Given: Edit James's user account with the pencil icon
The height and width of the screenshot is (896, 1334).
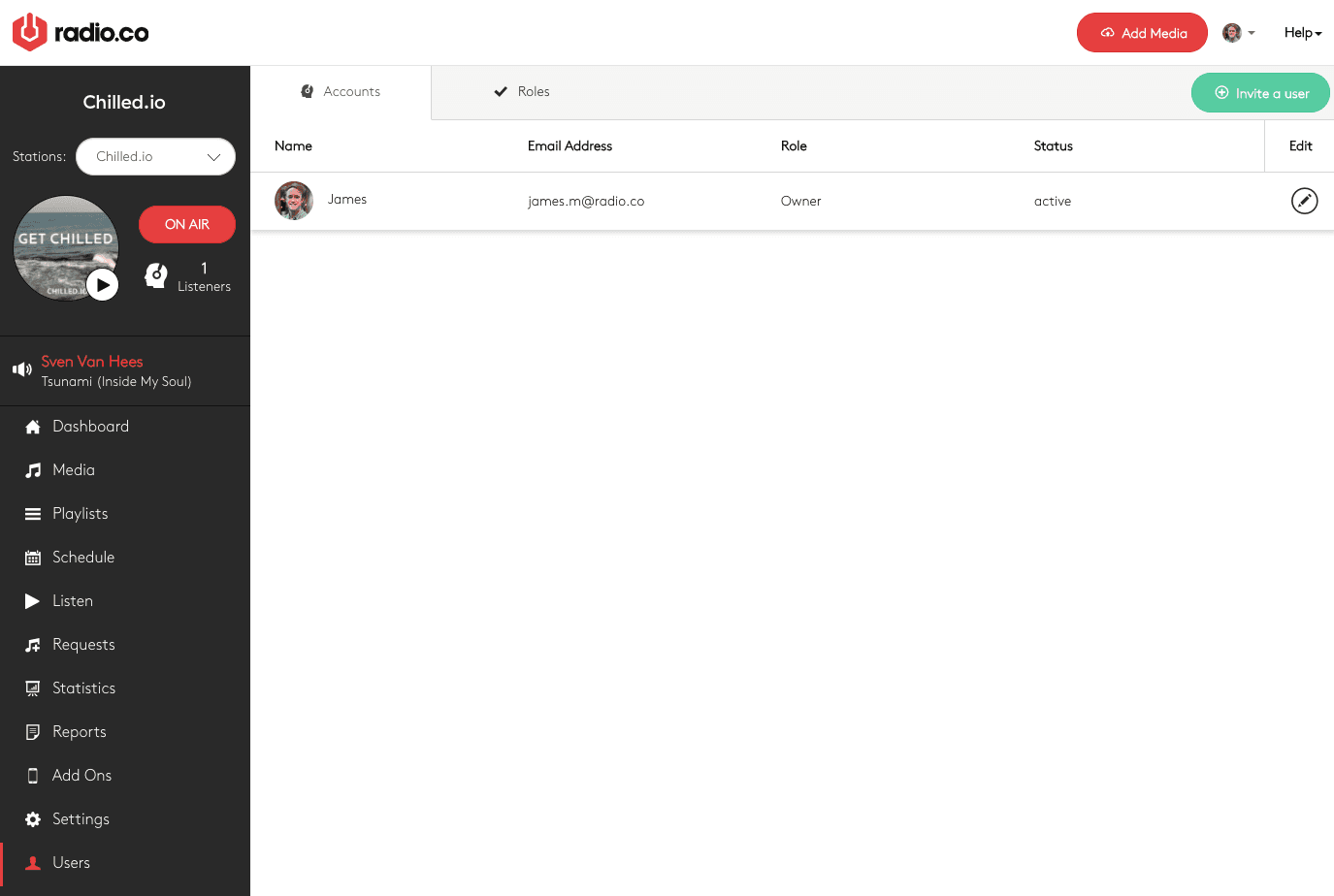Looking at the screenshot, I should (x=1304, y=201).
